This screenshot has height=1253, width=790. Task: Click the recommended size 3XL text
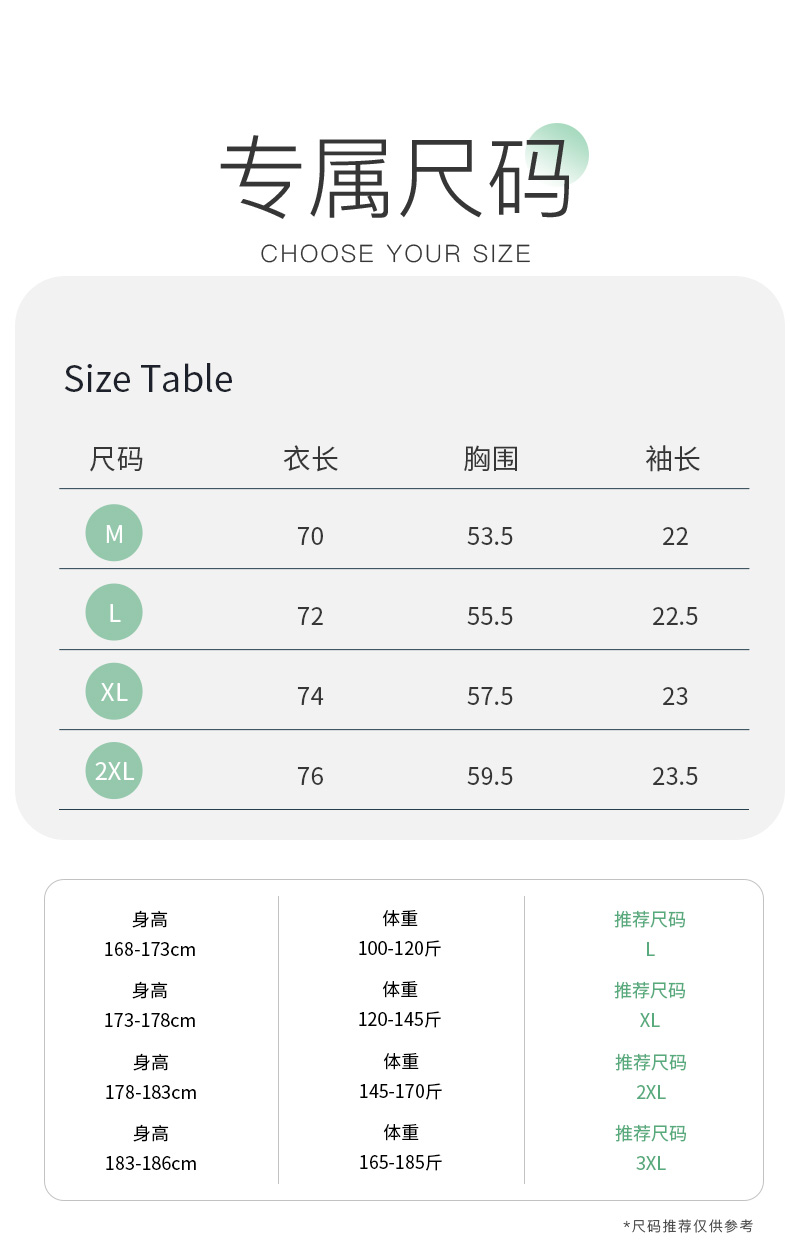pos(650,1163)
